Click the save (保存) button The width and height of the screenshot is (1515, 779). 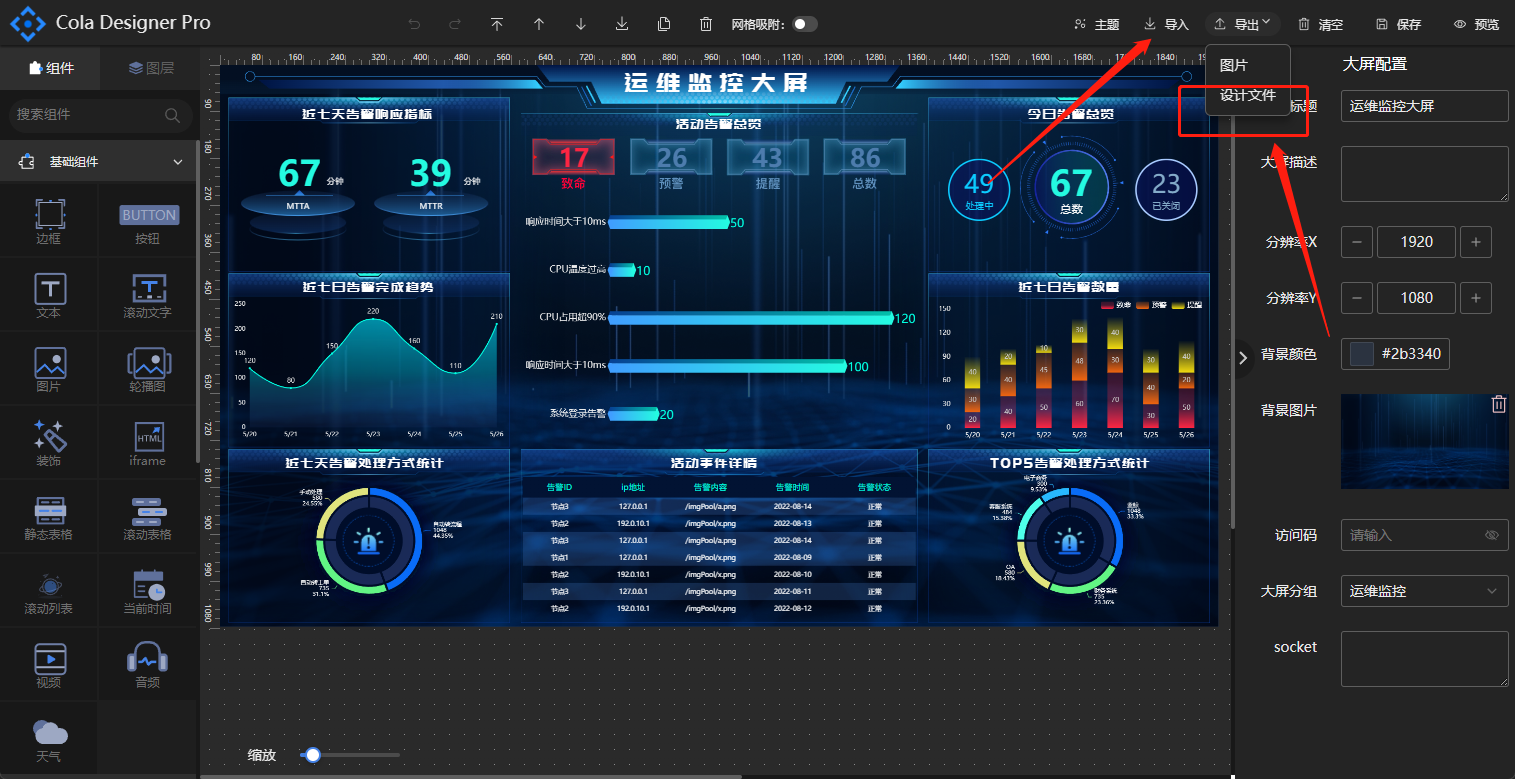point(1398,25)
